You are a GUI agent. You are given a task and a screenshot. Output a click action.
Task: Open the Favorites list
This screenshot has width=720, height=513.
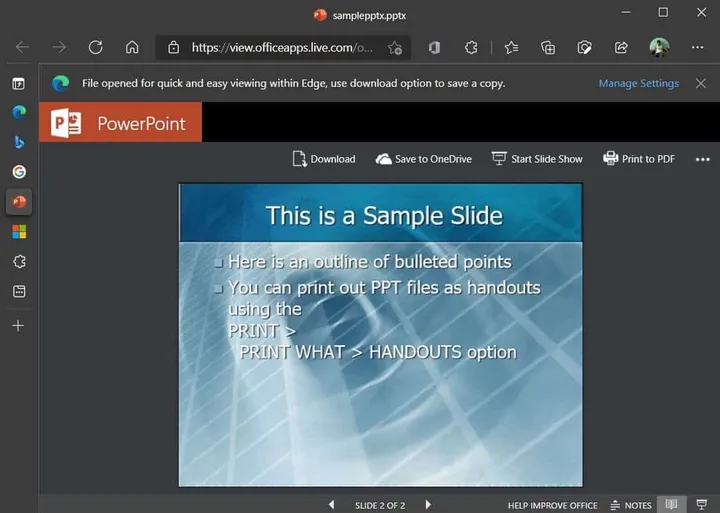(511, 47)
